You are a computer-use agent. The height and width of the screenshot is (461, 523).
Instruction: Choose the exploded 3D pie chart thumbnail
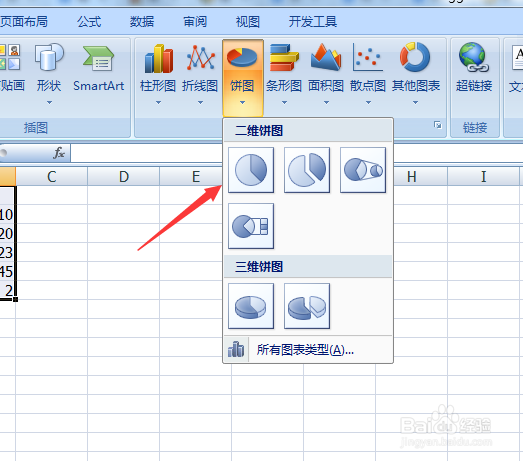click(x=307, y=306)
